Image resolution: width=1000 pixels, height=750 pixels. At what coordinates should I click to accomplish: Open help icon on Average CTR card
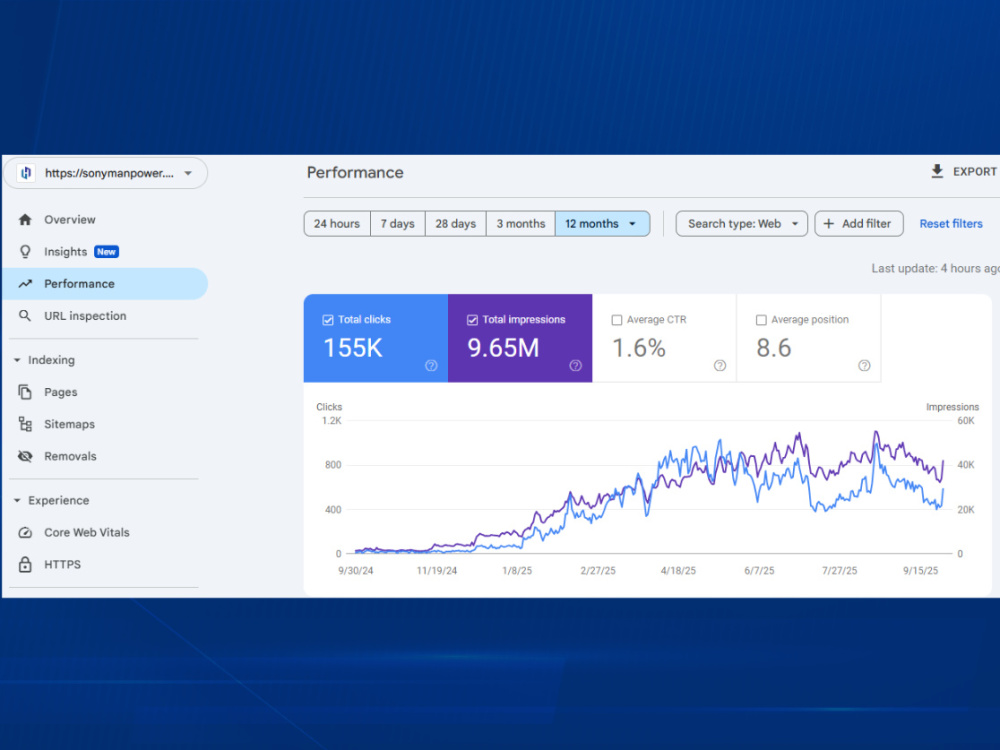click(720, 365)
